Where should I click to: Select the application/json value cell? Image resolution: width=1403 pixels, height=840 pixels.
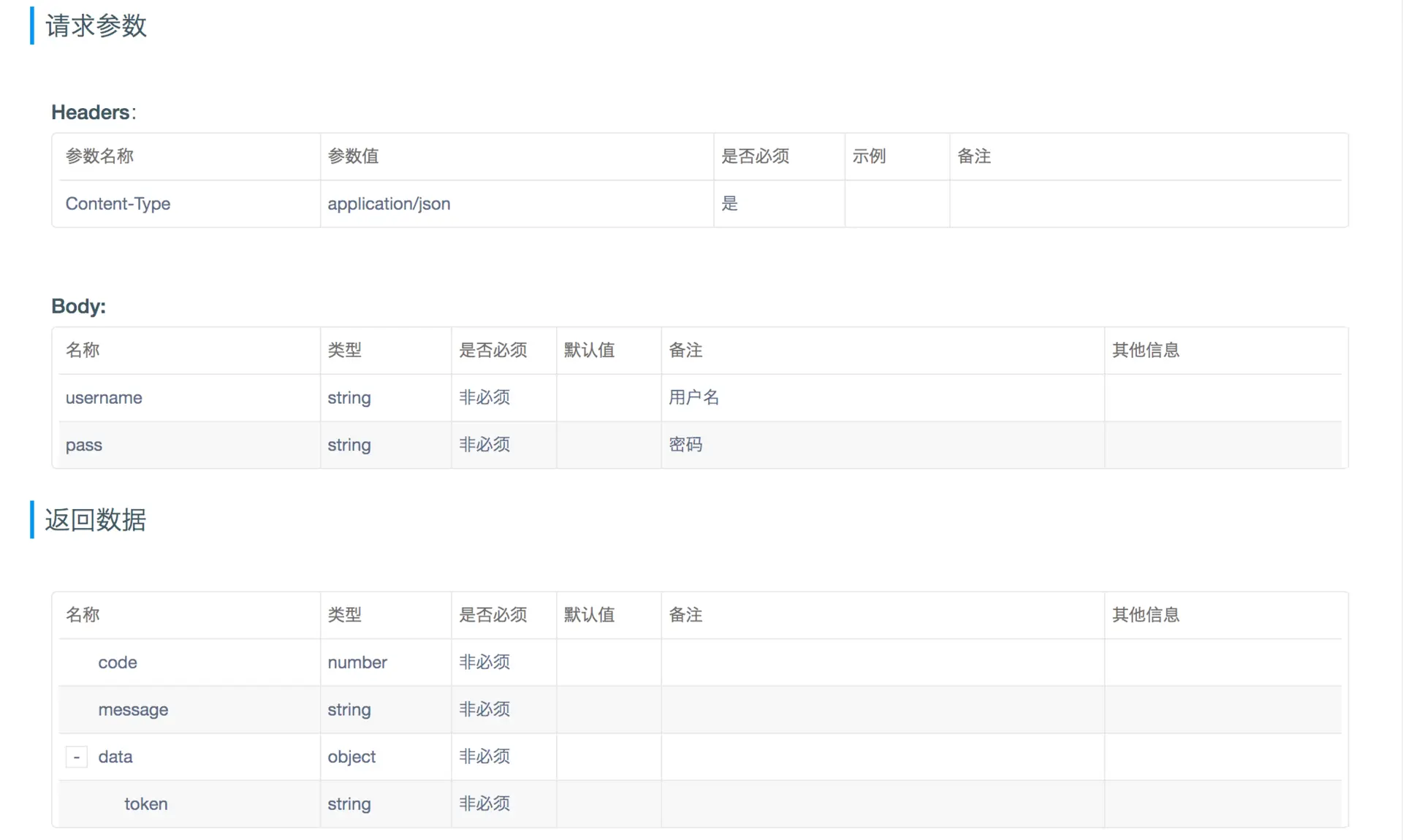point(389,204)
